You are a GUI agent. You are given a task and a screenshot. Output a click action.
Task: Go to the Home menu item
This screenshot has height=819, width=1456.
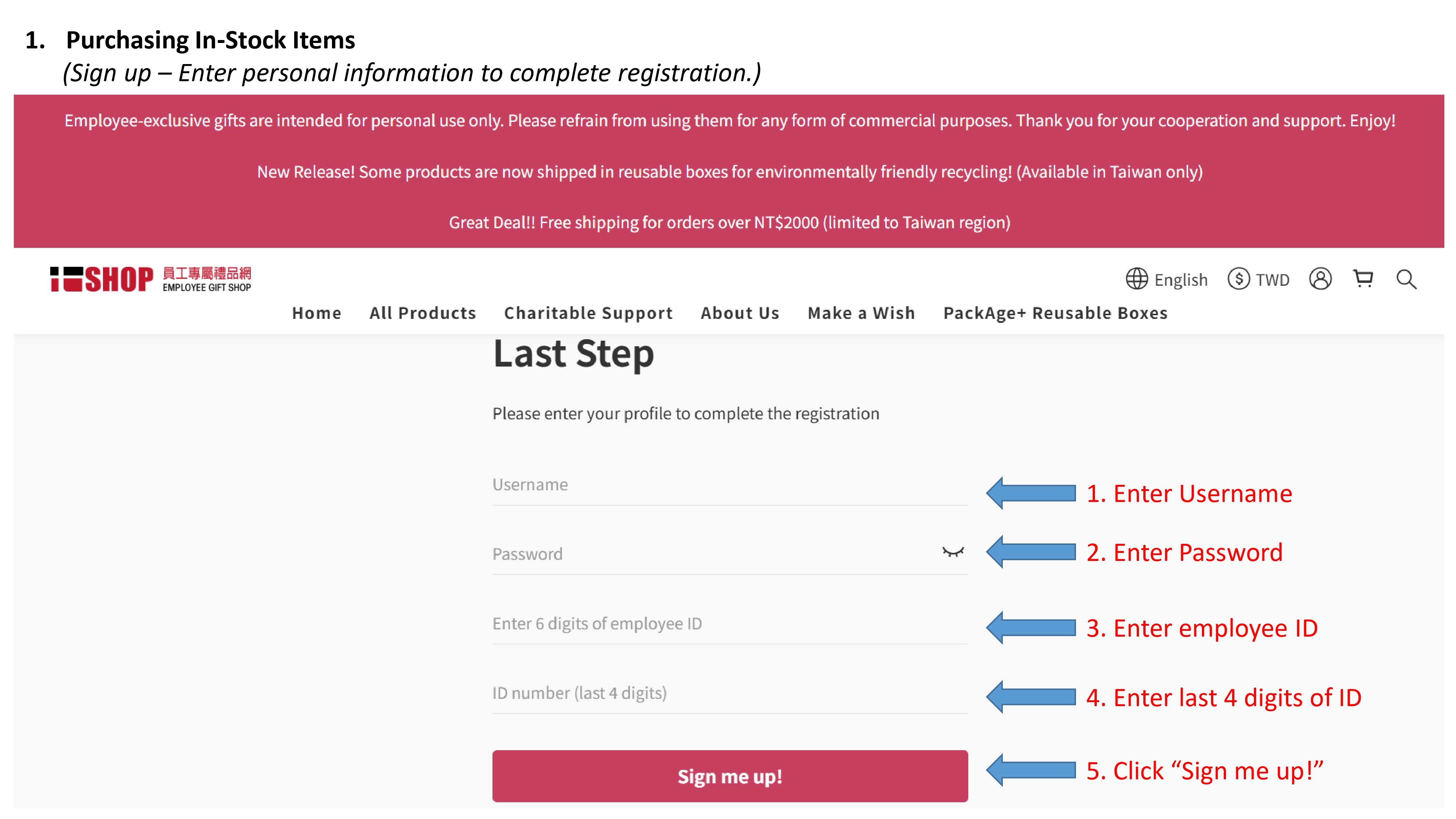coord(317,313)
